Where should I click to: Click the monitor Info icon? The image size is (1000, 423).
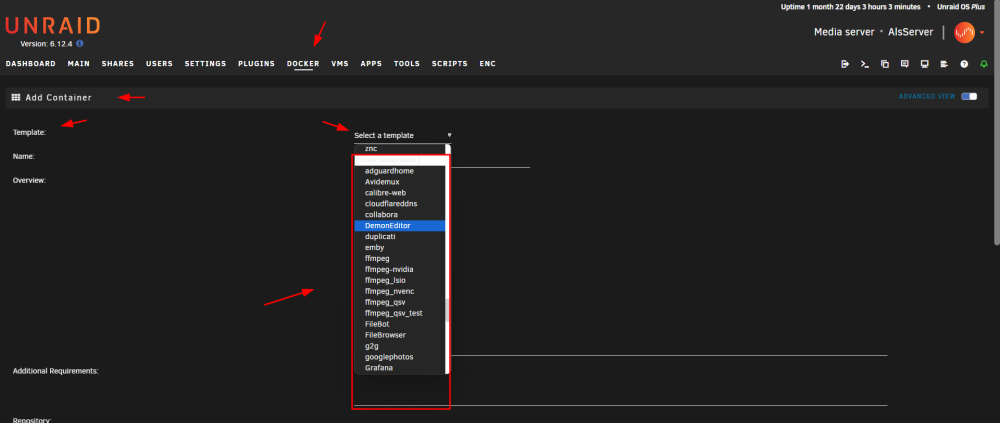click(924, 64)
